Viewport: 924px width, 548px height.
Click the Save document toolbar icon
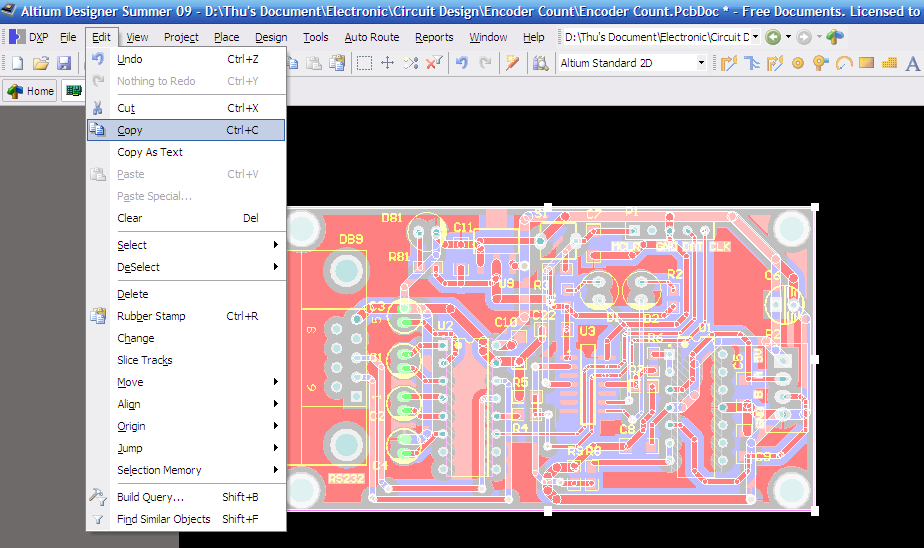63,63
